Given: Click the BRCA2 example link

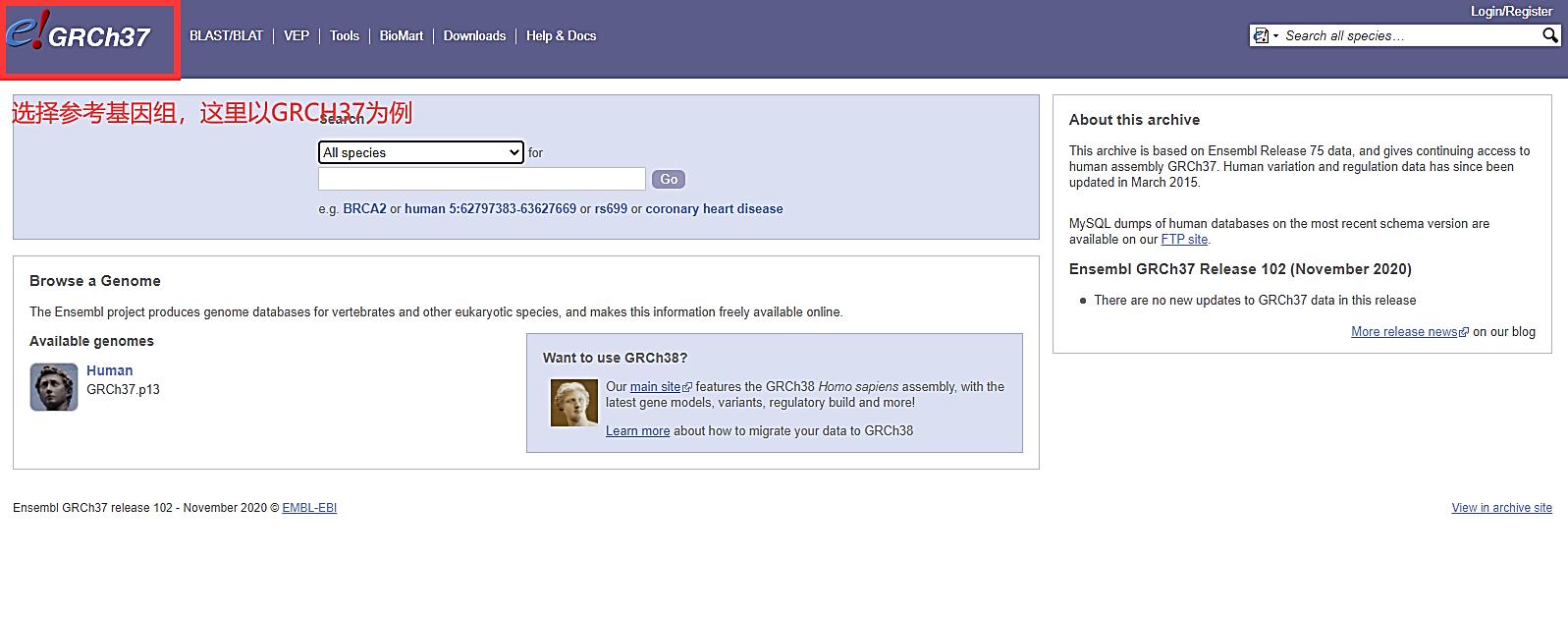Looking at the screenshot, I should [x=364, y=208].
